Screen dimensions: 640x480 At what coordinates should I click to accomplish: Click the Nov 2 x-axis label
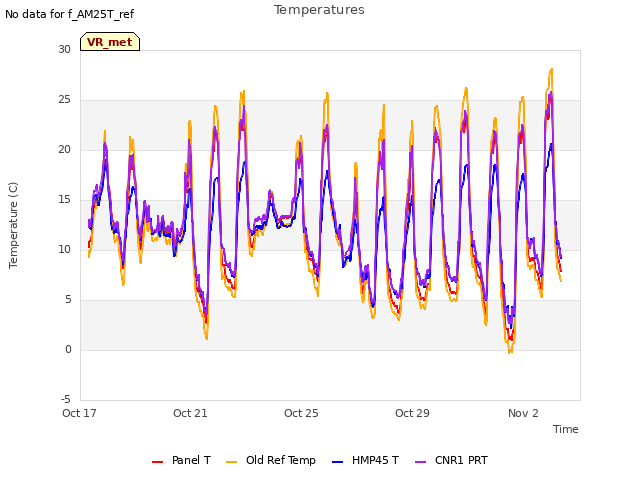tap(523, 413)
